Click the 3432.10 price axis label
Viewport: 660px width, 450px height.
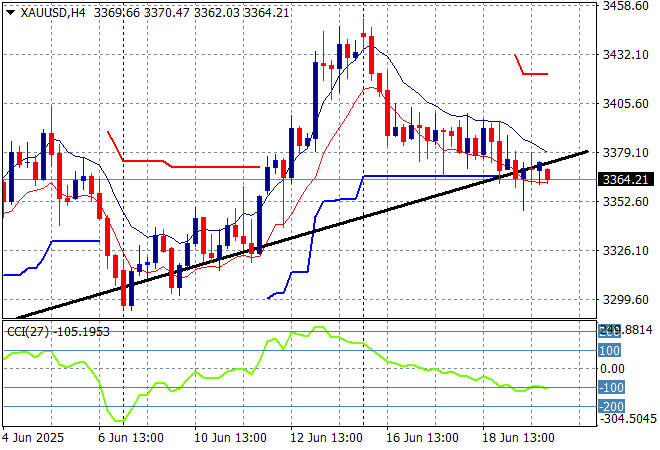(x=625, y=55)
